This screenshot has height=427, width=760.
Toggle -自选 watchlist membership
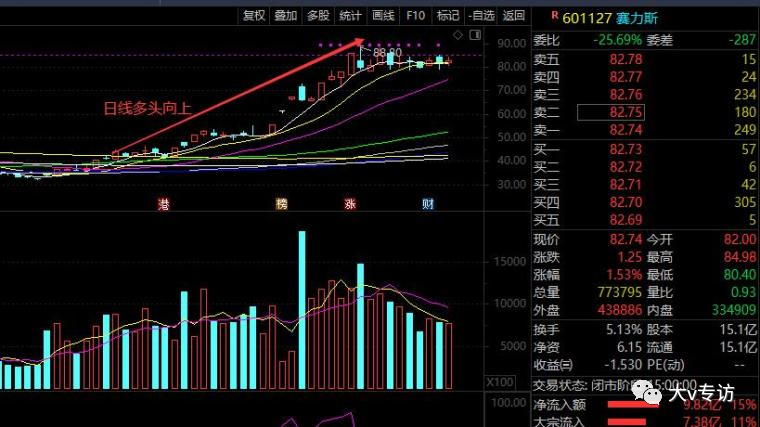481,16
